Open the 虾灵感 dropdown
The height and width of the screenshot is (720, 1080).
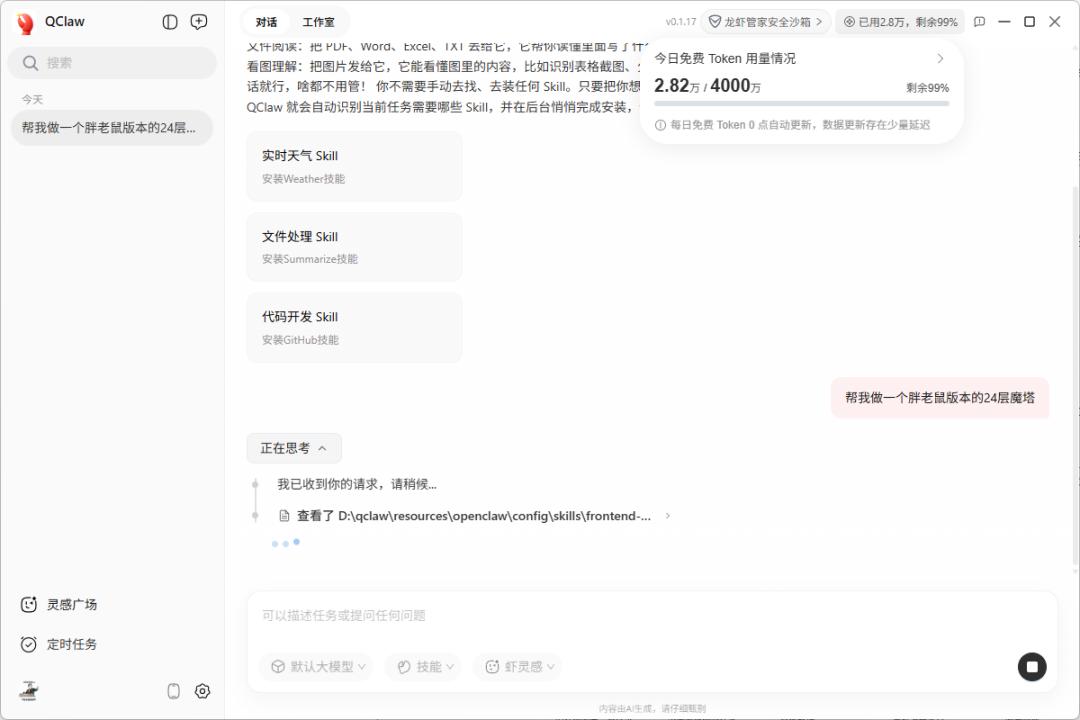(x=517, y=666)
